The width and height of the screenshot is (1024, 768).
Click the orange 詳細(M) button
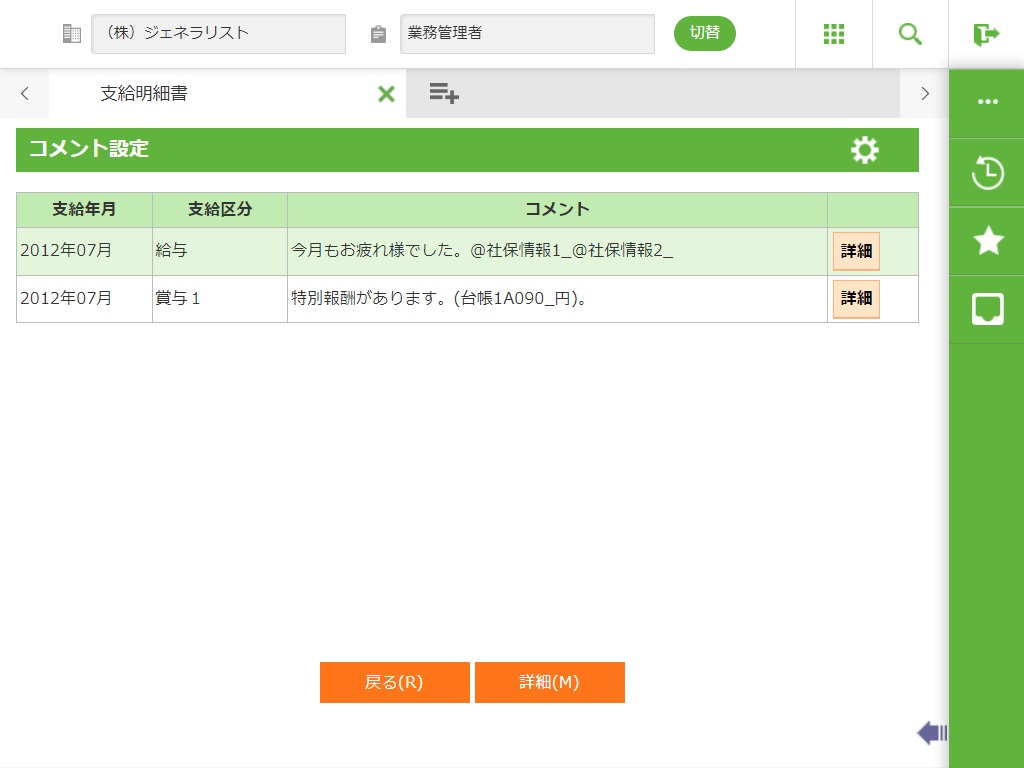(549, 683)
